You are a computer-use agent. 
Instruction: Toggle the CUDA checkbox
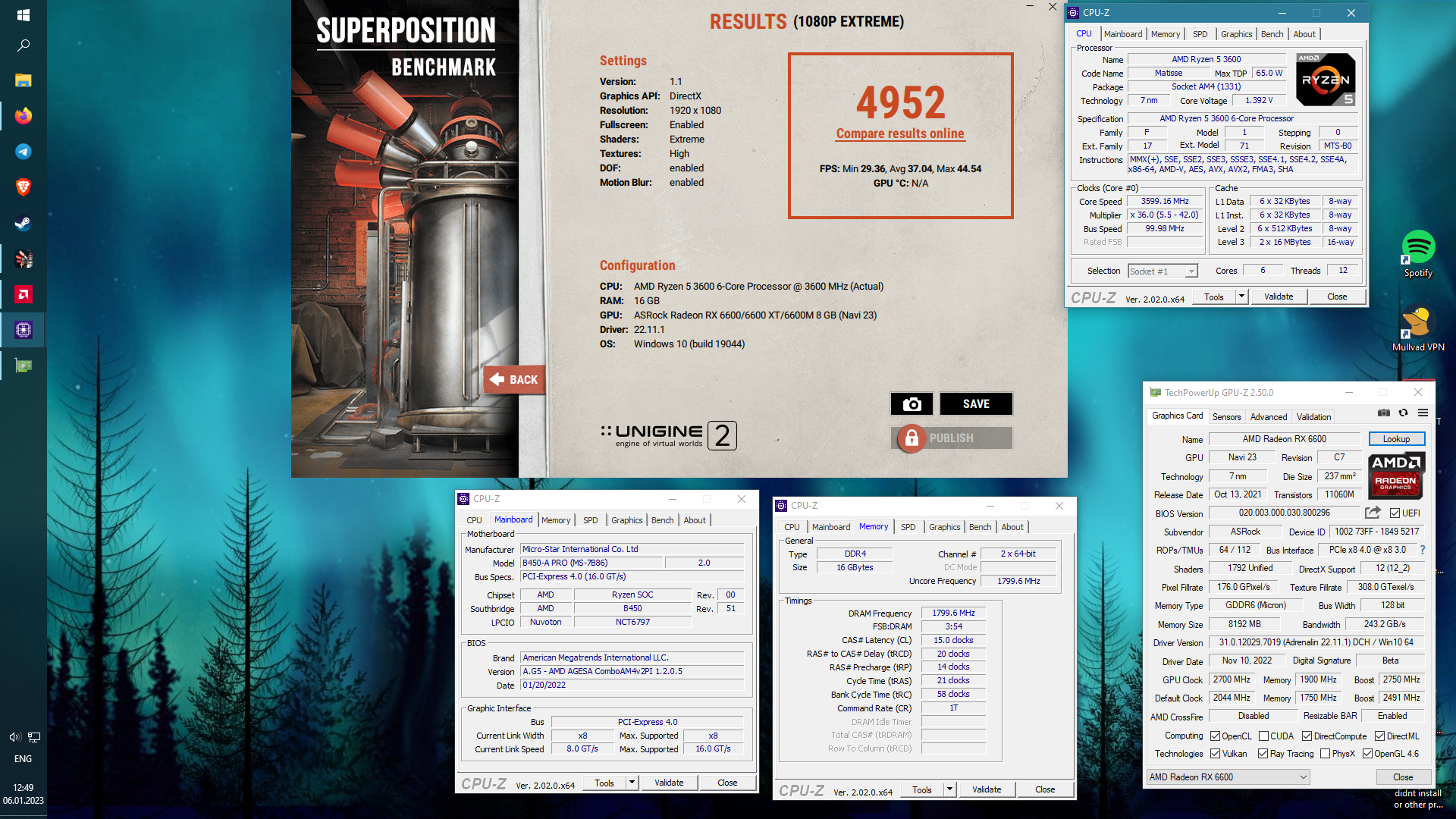coord(1263,736)
